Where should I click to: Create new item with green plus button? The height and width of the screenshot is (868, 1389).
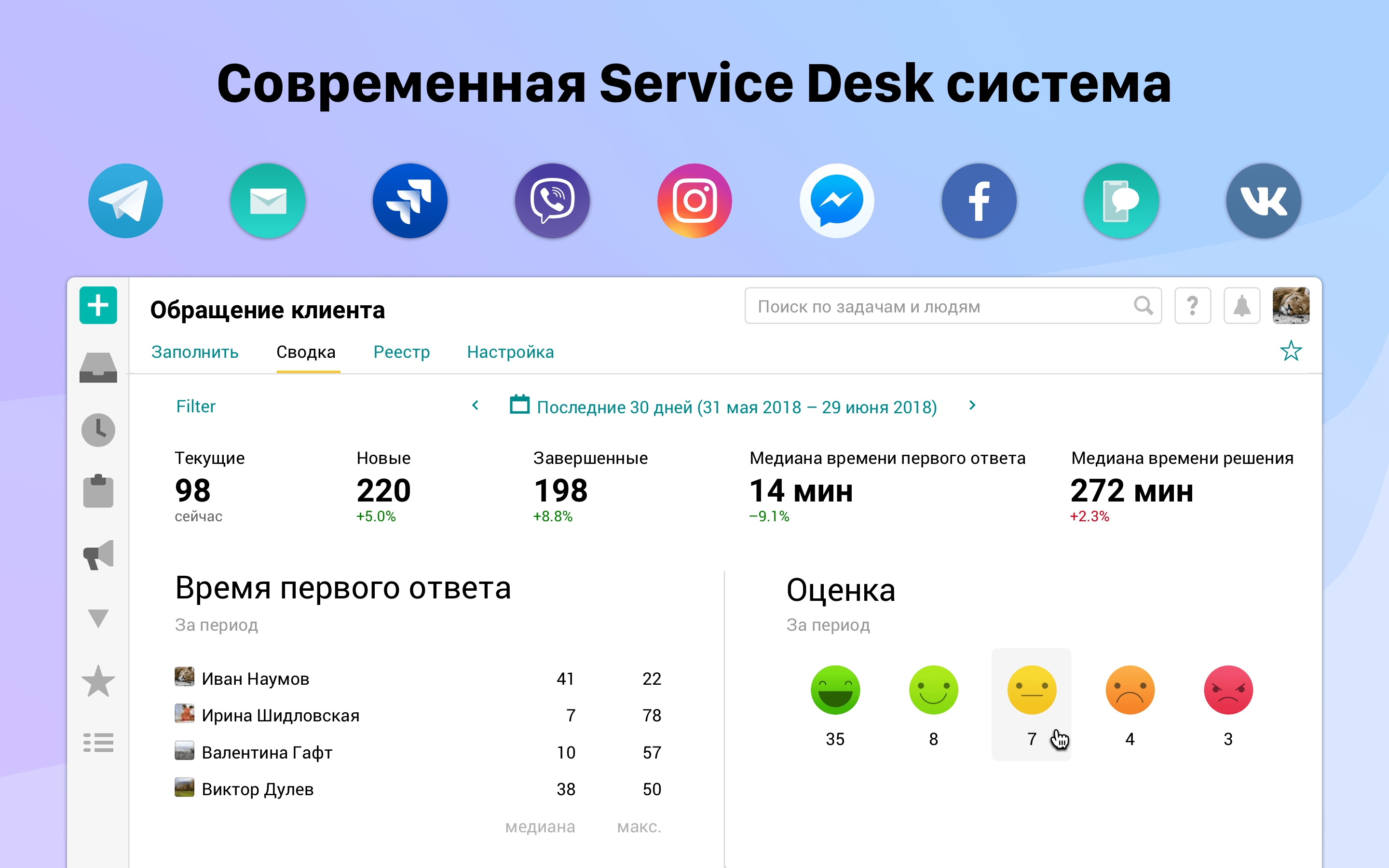click(x=98, y=305)
